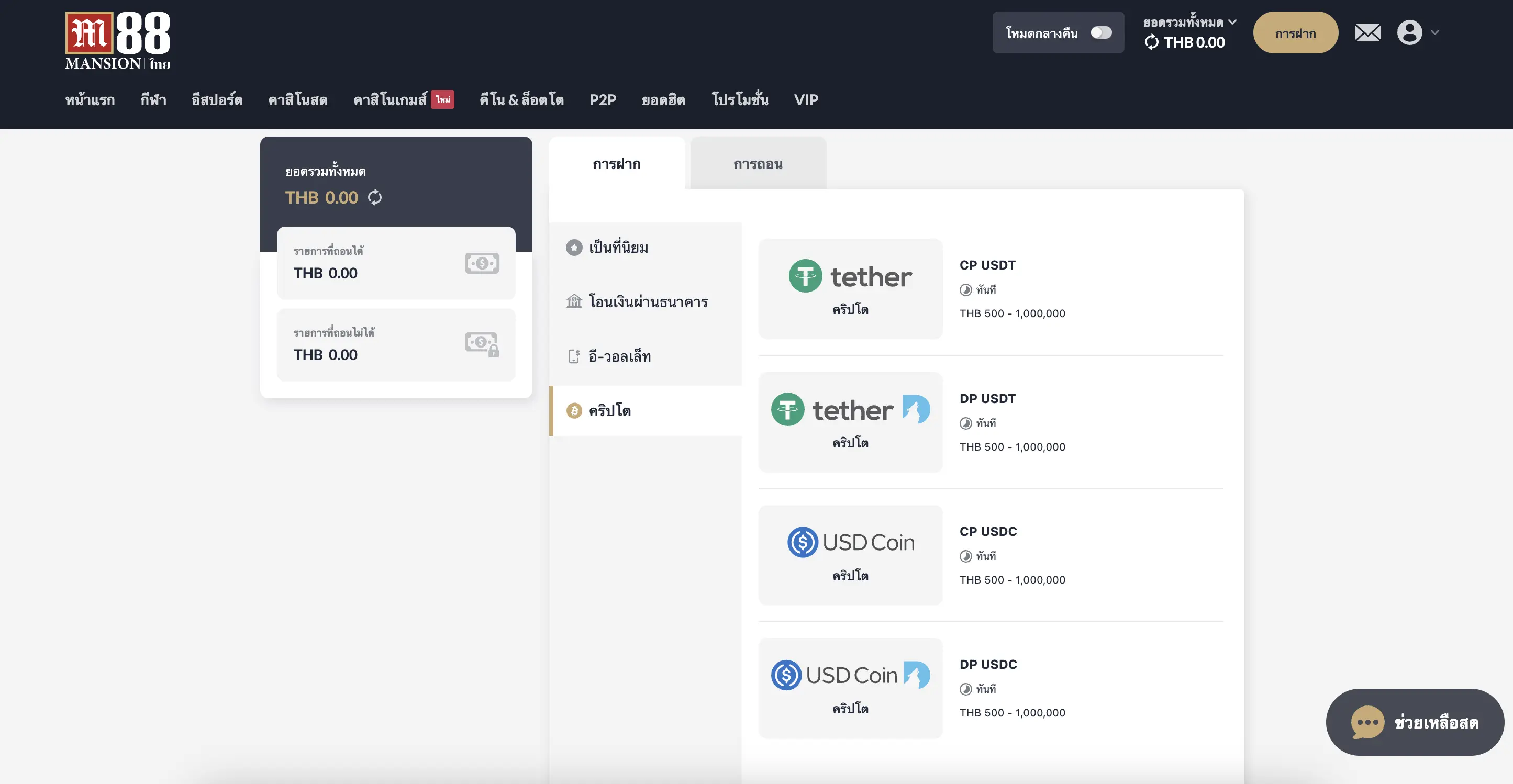The height and width of the screenshot is (784, 1513).
Task: Open the VIP navigation link
Action: (806, 100)
